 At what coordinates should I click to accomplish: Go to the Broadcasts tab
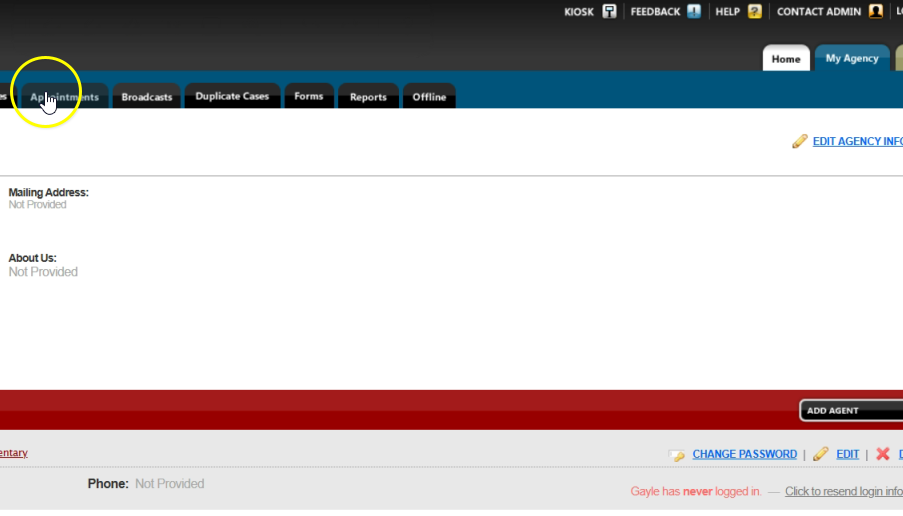146,97
